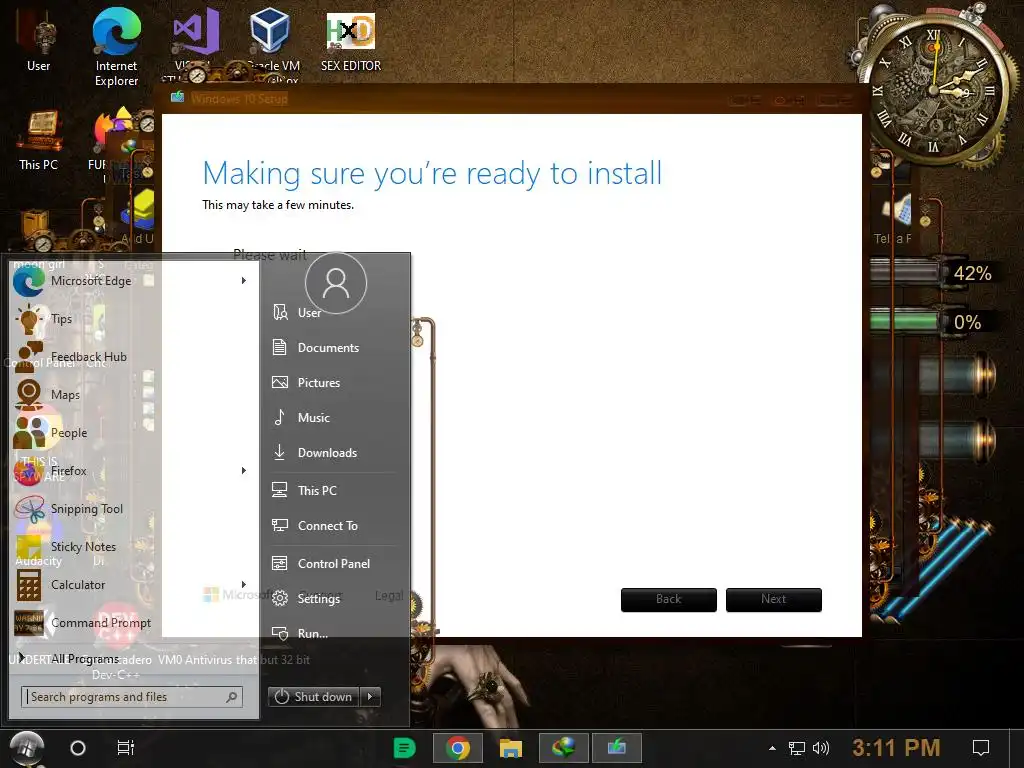This screenshot has width=1024, height=768.
Task: Click the Start orb button
Action: pos(27,748)
